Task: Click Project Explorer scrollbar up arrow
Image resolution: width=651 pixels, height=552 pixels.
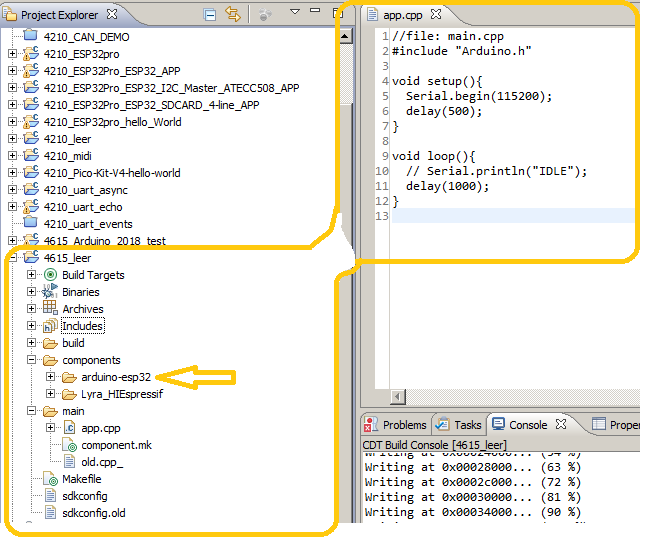Action: click(345, 37)
